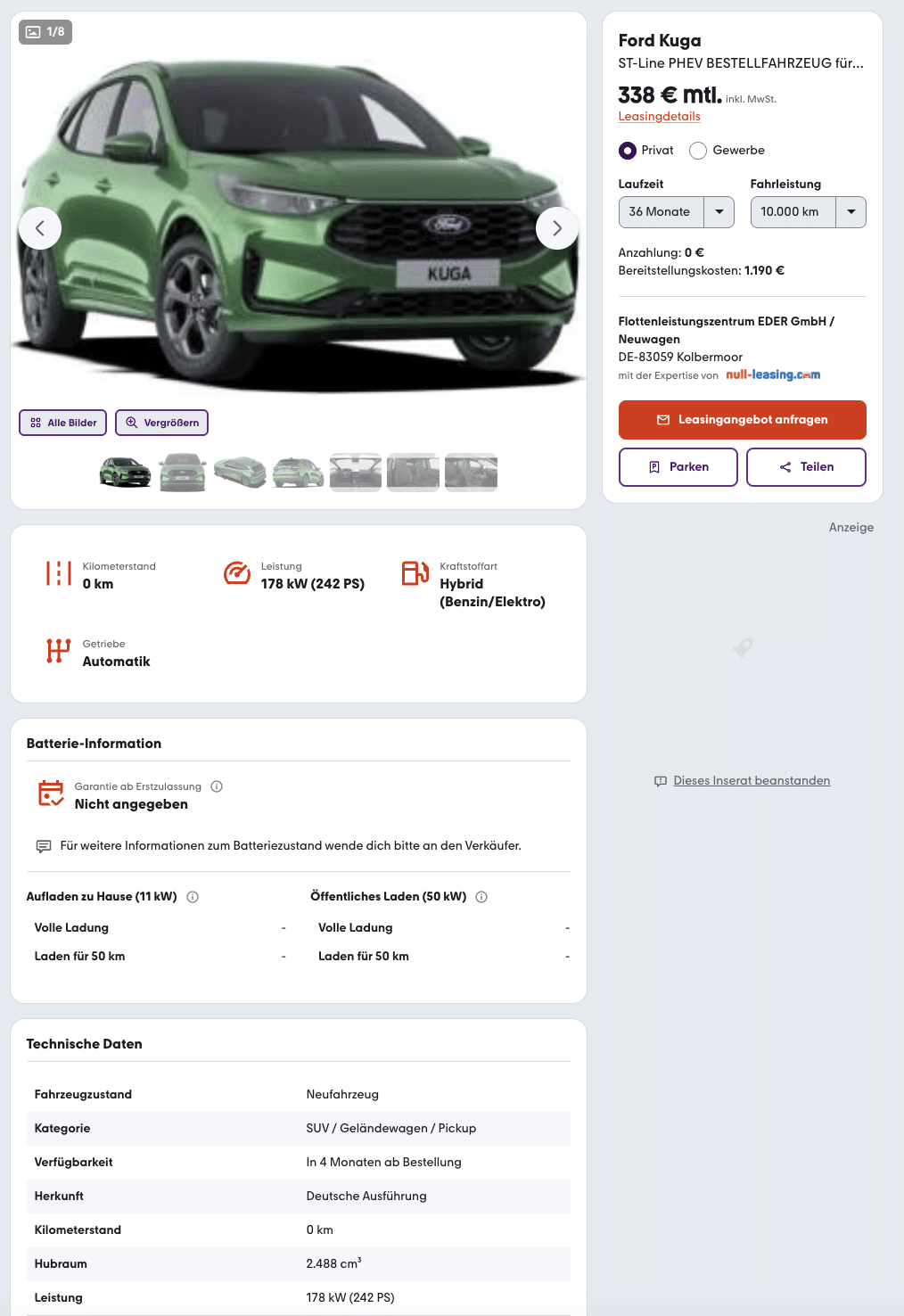This screenshot has width=904, height=1316.
Task: Click info icon next to Öffentliches Laden
Action: click(x=481, y=897)
